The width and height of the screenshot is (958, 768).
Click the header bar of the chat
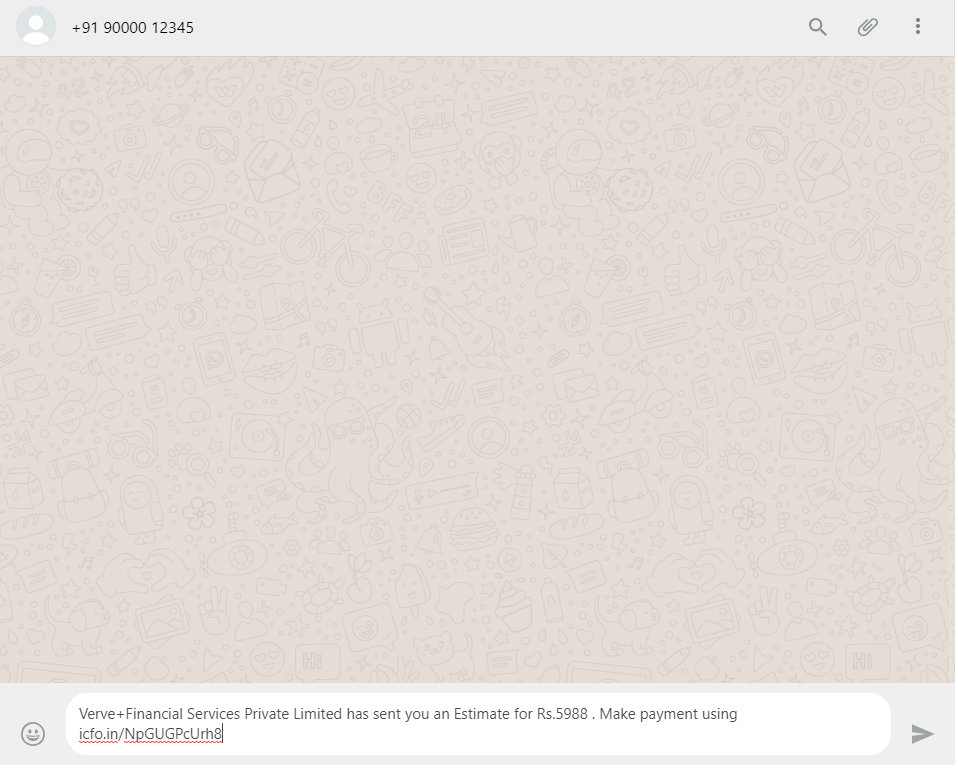click(478, 27)
